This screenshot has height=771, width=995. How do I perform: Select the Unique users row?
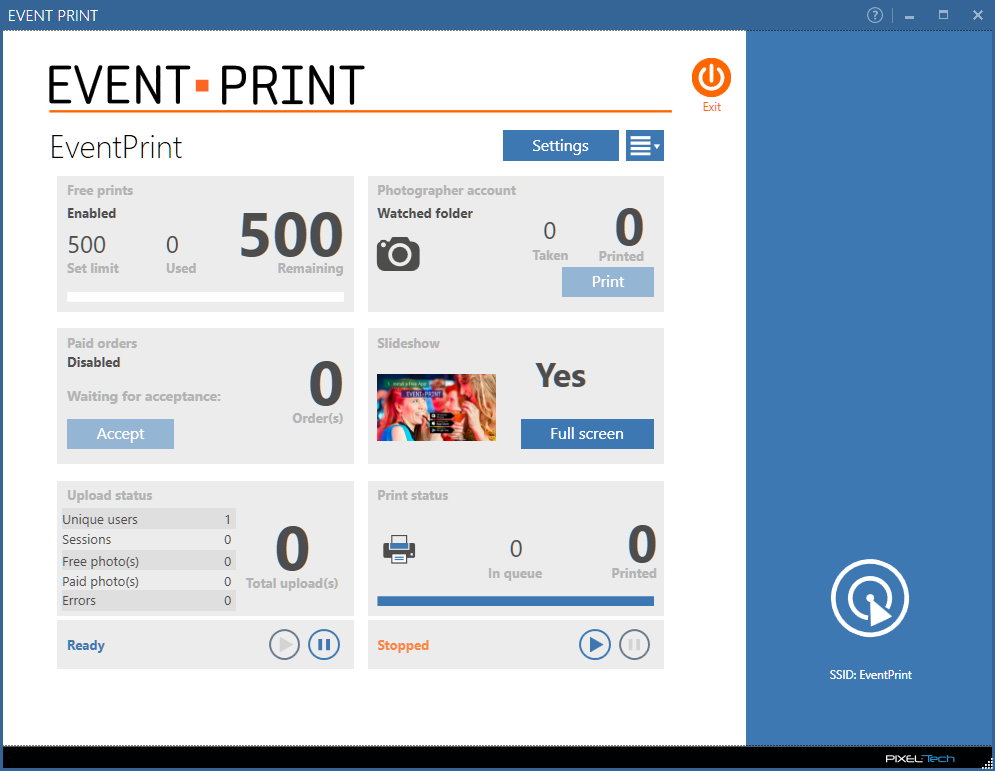pos(148,519)
